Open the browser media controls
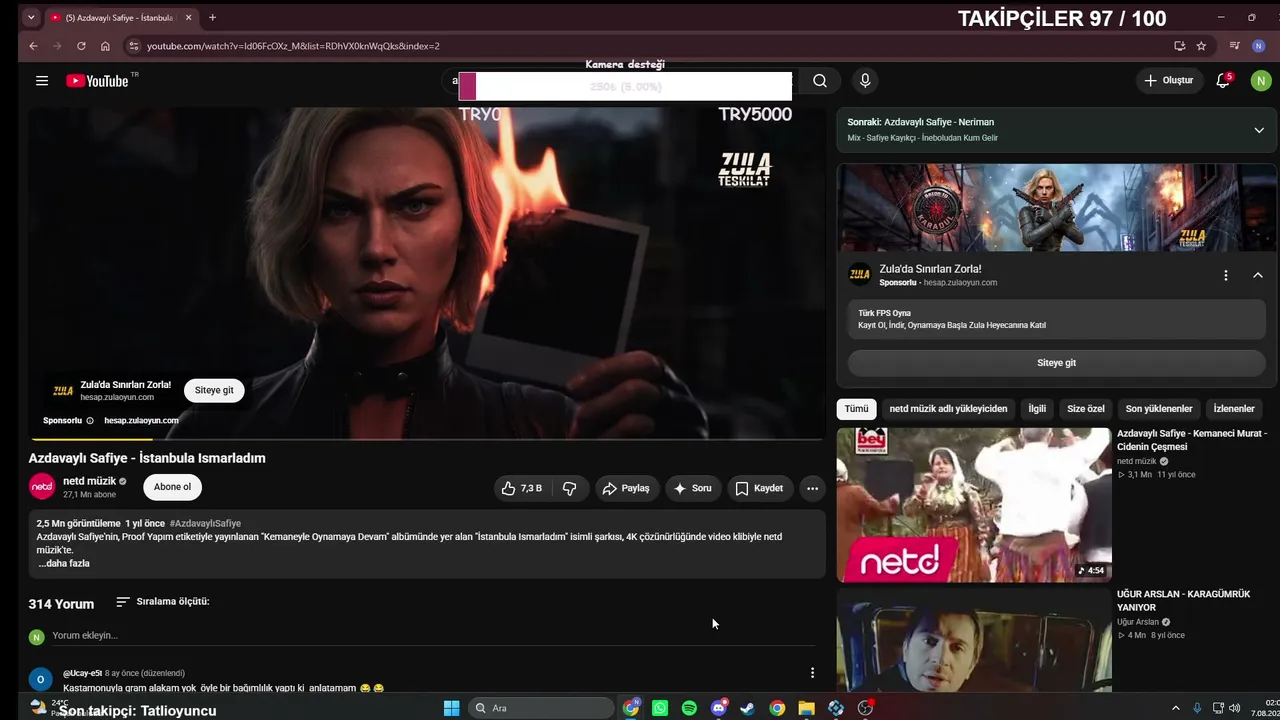The width and height of the screenshot is (1280, 720). pos(1235,46)
